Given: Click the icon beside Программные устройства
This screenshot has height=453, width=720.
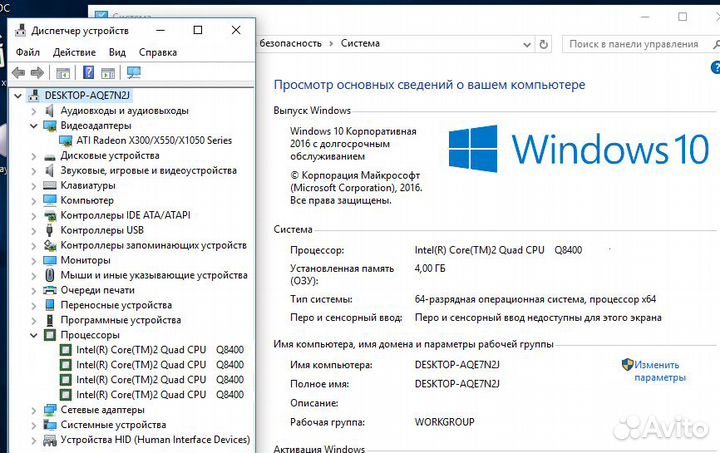Looking at the screenshot, I should (50, 320).
